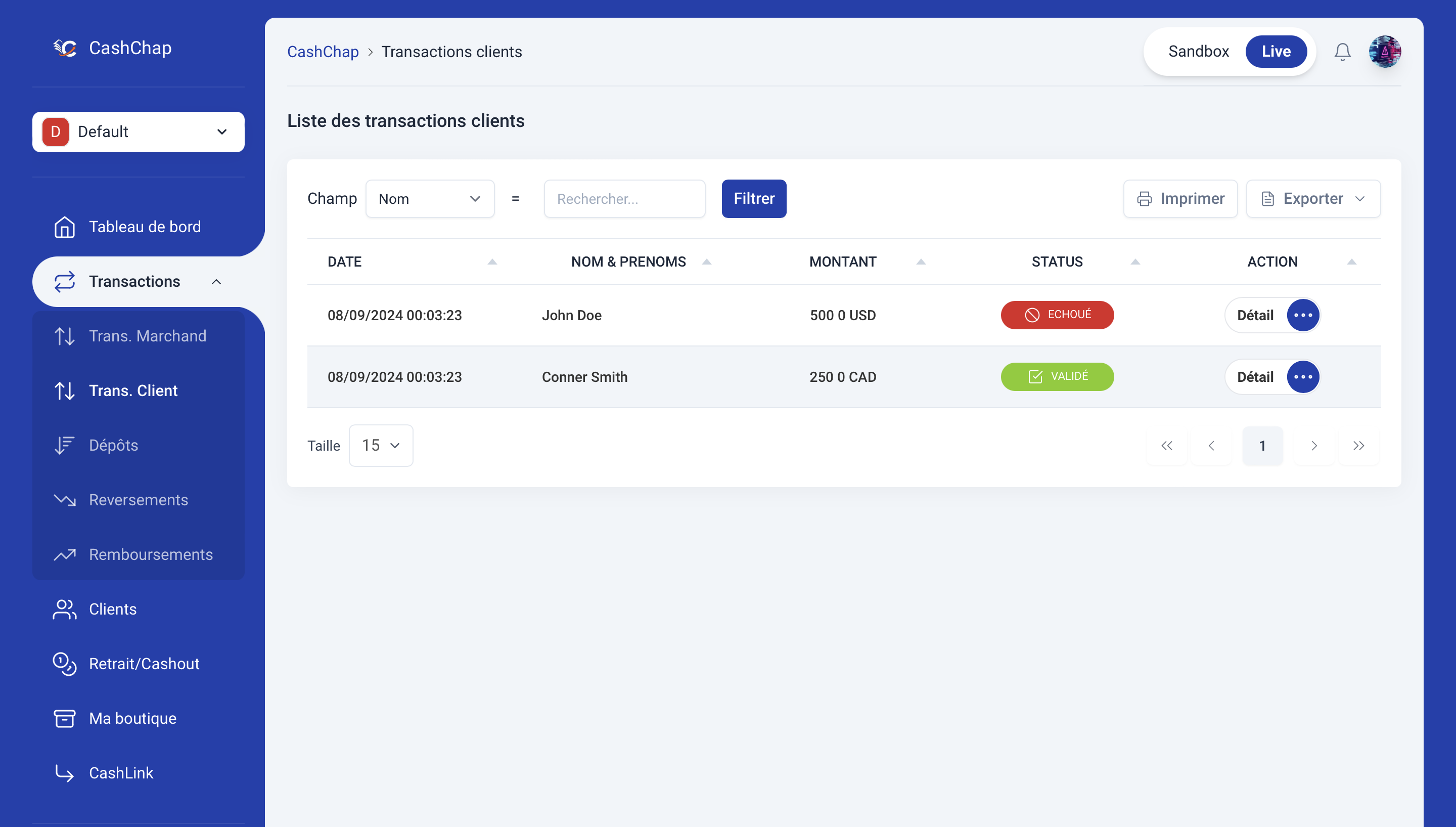
Task: Open Retrait/Cashout from the sidebar
Action: tap(144, 664)
